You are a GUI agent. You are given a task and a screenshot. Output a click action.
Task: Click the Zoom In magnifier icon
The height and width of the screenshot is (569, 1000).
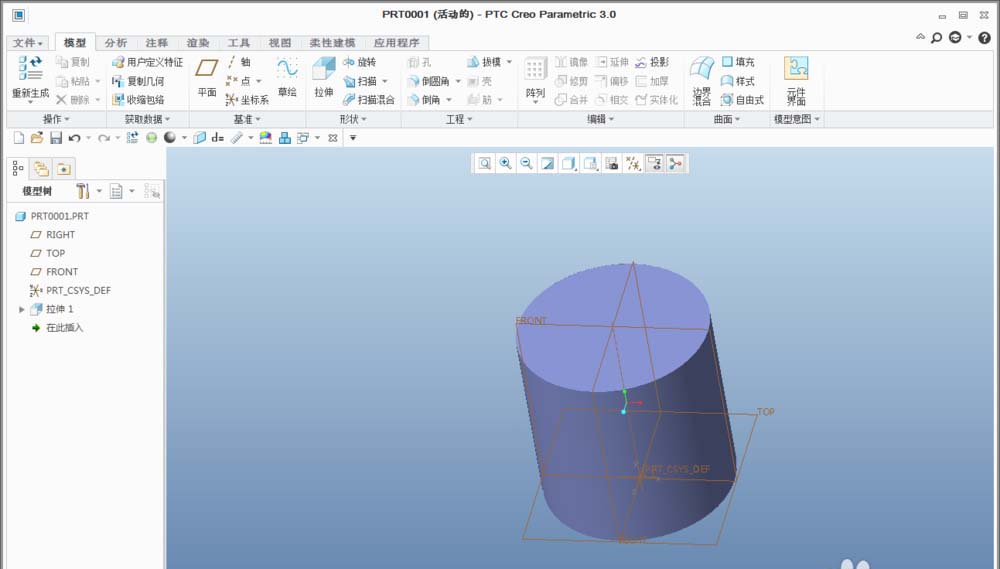tap(505, 164)
